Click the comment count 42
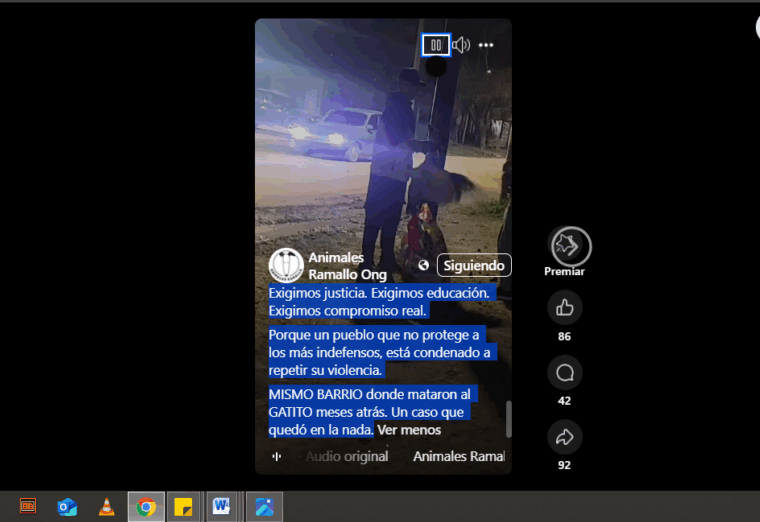 pyautogui.click(x=564, y=401)
